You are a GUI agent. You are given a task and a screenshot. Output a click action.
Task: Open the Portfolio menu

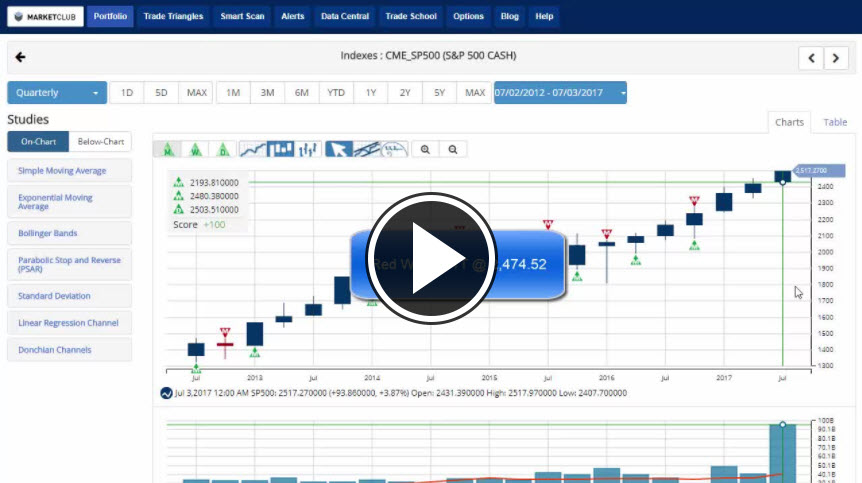pos(110,16)
